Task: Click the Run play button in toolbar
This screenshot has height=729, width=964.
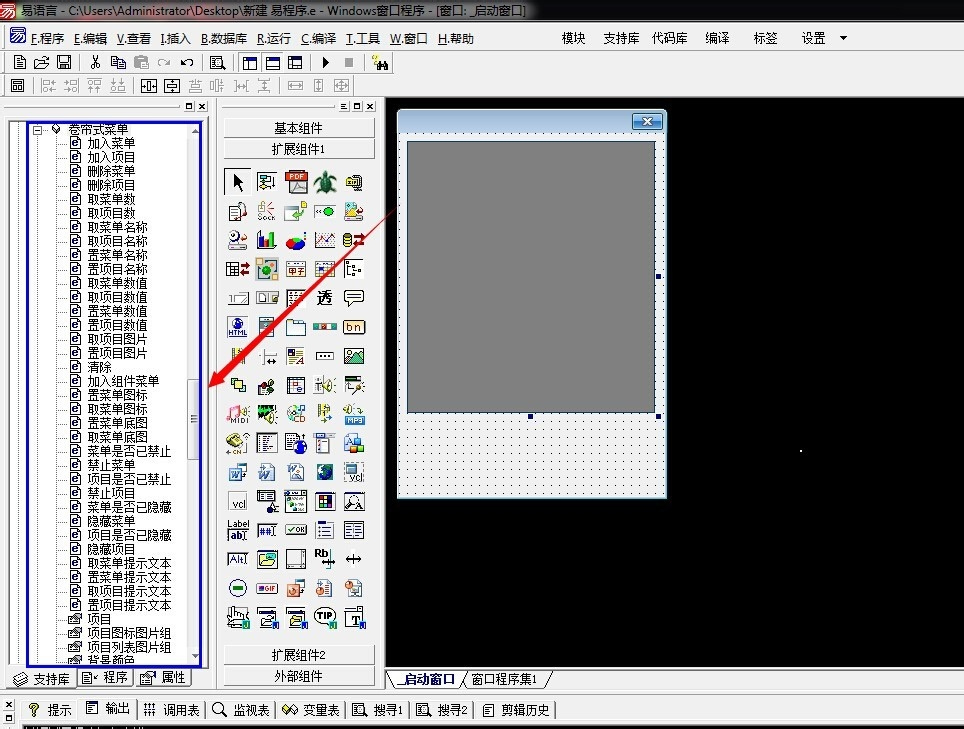Action: tap(326, 63)
